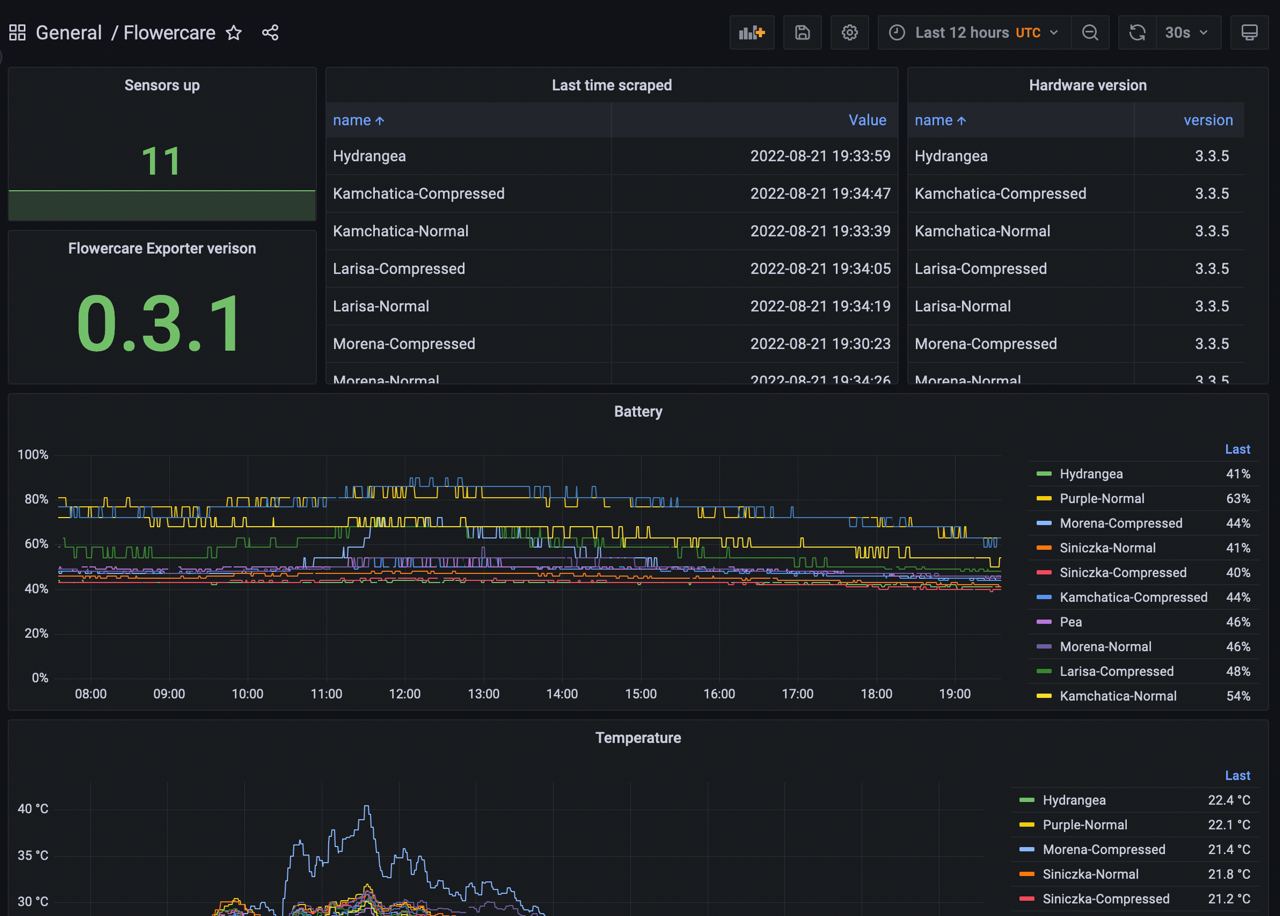Click the Kamchatica-Normal color swatch in Battery legend
Viewport: 1280px width, 916px height.
pyautogui.click(x=1044, y=696)
